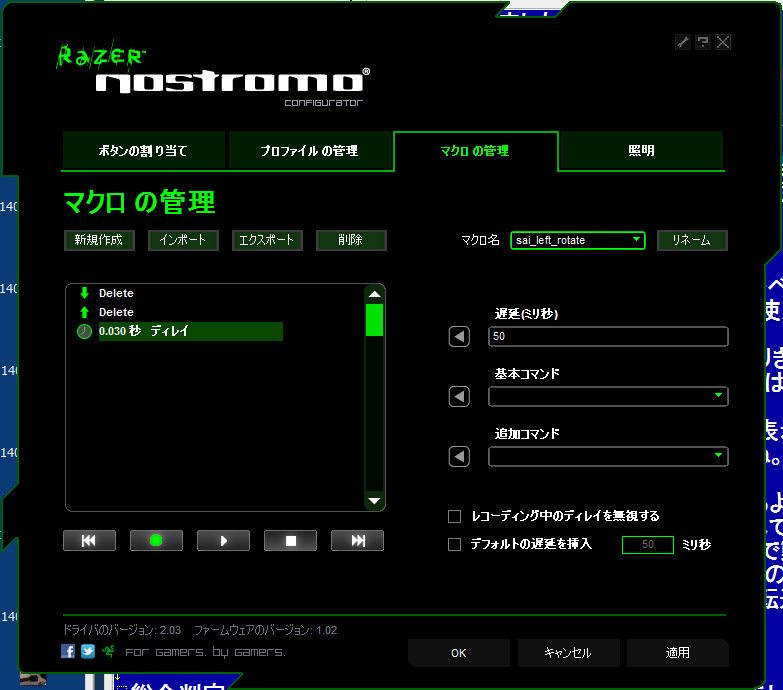
Task: Click the OK button
Action: [x=458, y=653]
